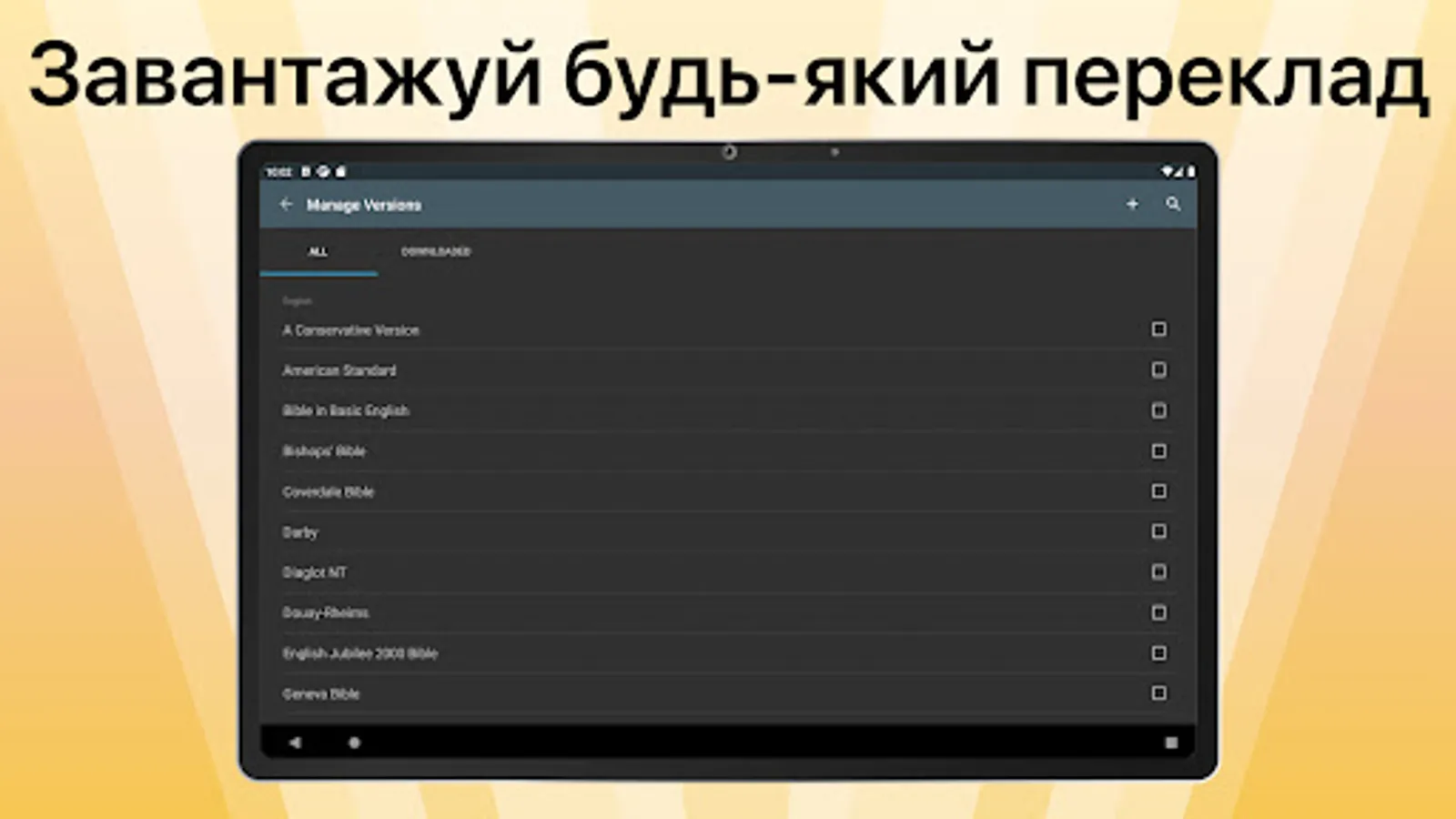Viewport: 1456px width, 819px height.
Task: Check the Diaglot NT checkbox
Action: (1158, 572)
